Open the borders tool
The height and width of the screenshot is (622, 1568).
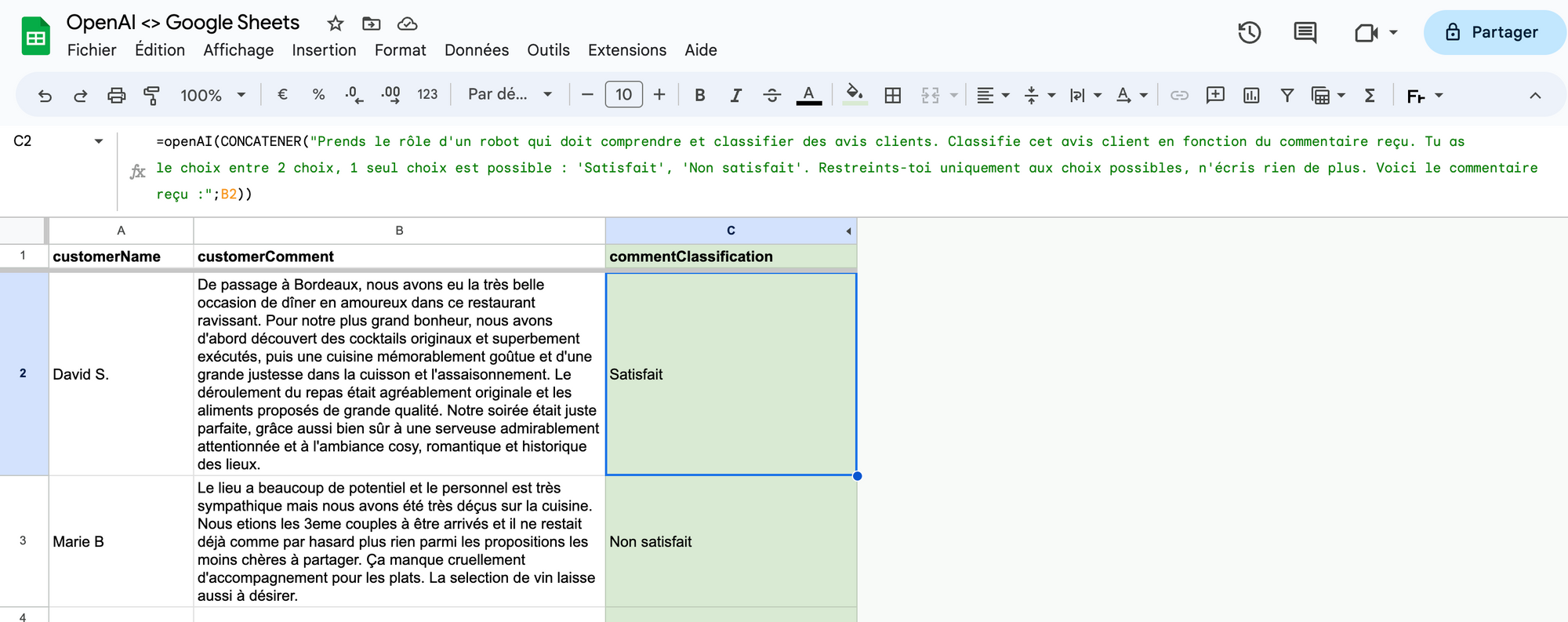[892, 96]
